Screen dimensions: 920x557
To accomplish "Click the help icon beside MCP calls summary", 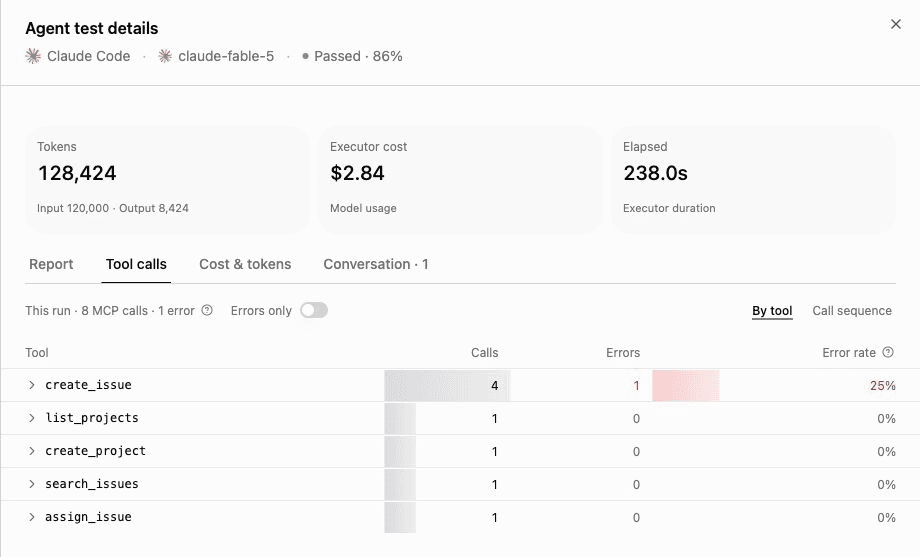I will coord(207,310).
